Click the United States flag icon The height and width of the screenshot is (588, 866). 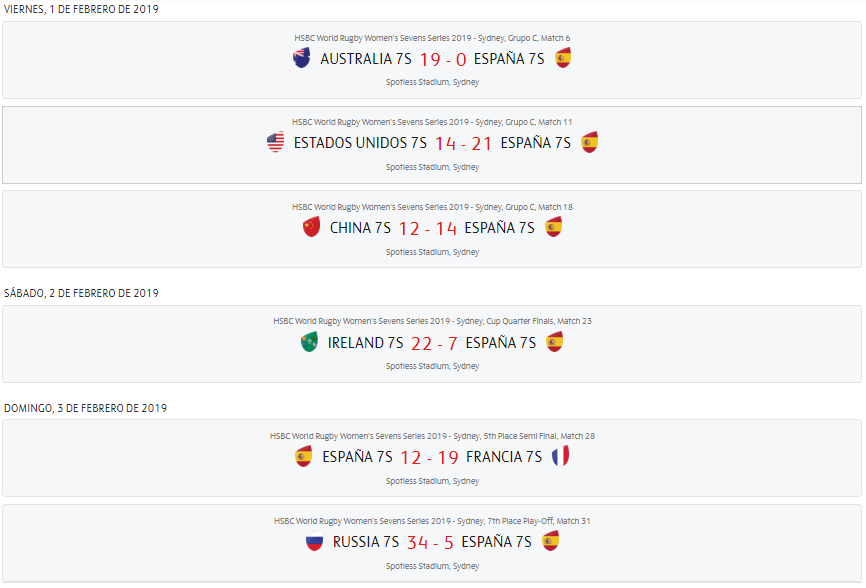pos(276,143)
